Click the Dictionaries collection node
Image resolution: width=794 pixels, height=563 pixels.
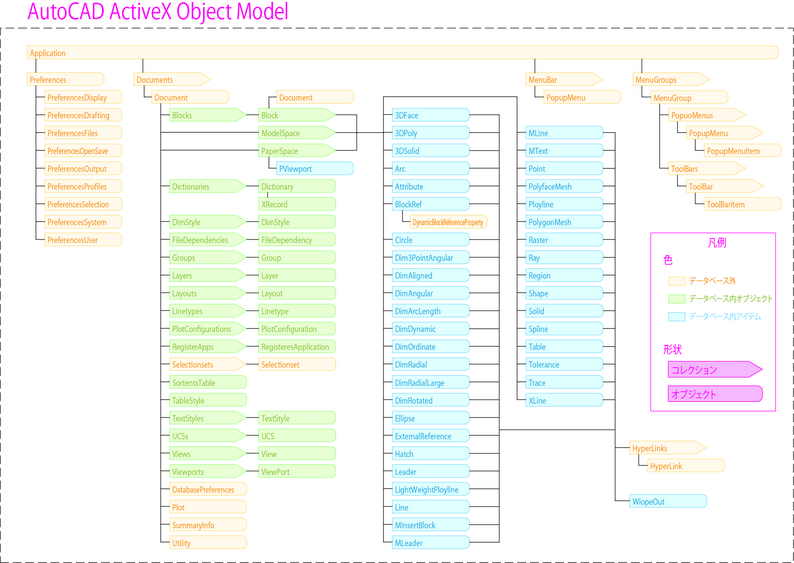208,186
